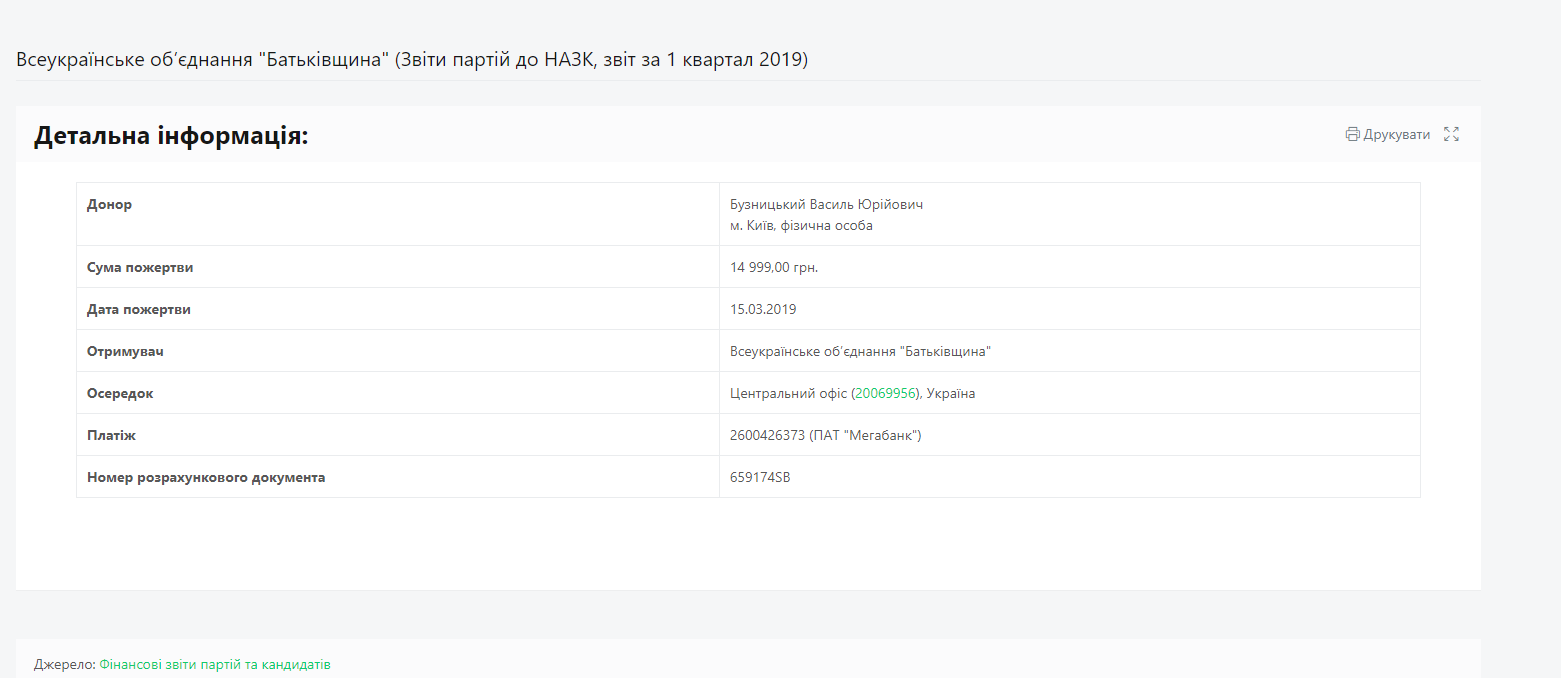Select document number 659174SB
This screenshot has height=678, width=1561.
[761, 478]
